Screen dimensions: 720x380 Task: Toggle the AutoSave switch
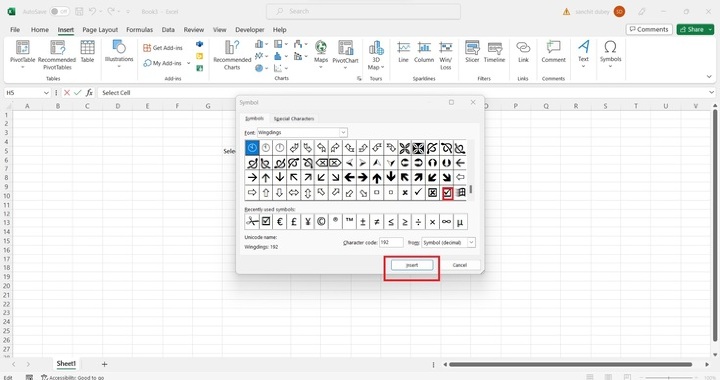(x=59, y=11)
